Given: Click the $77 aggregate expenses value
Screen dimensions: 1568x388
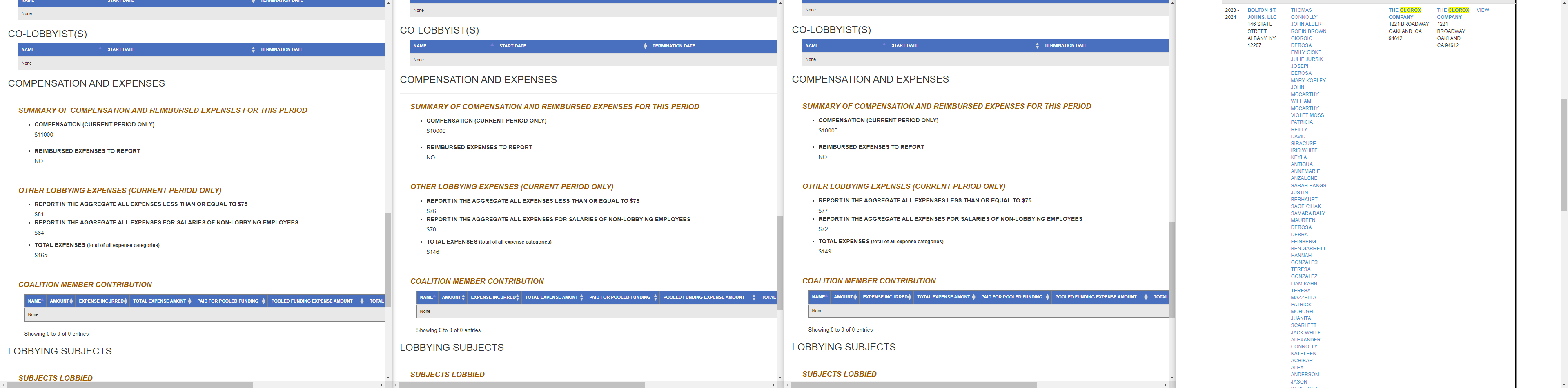Looking at the screenshot, I should 824,210.
